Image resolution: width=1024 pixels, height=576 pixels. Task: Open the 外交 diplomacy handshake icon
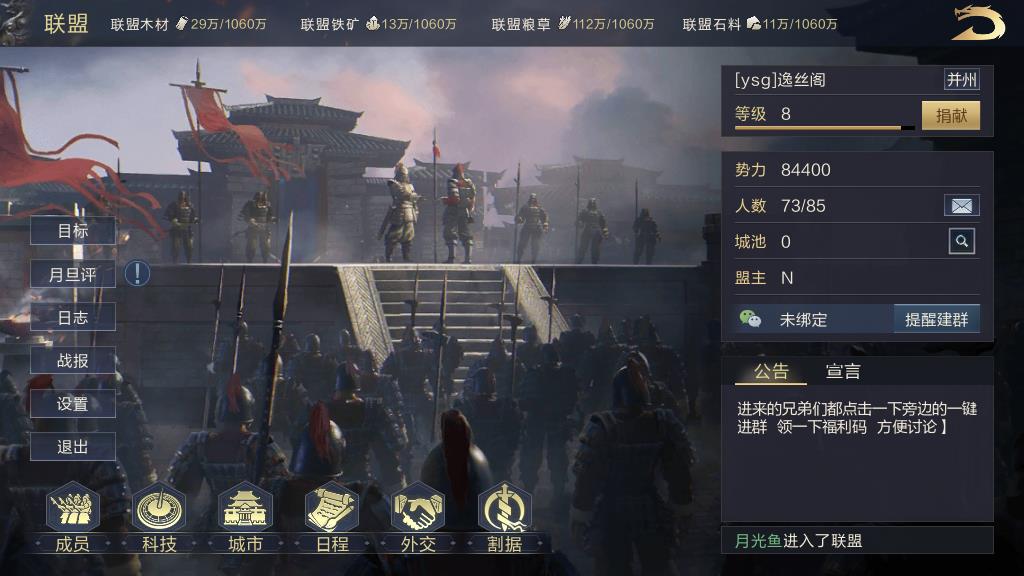[418, 509]
